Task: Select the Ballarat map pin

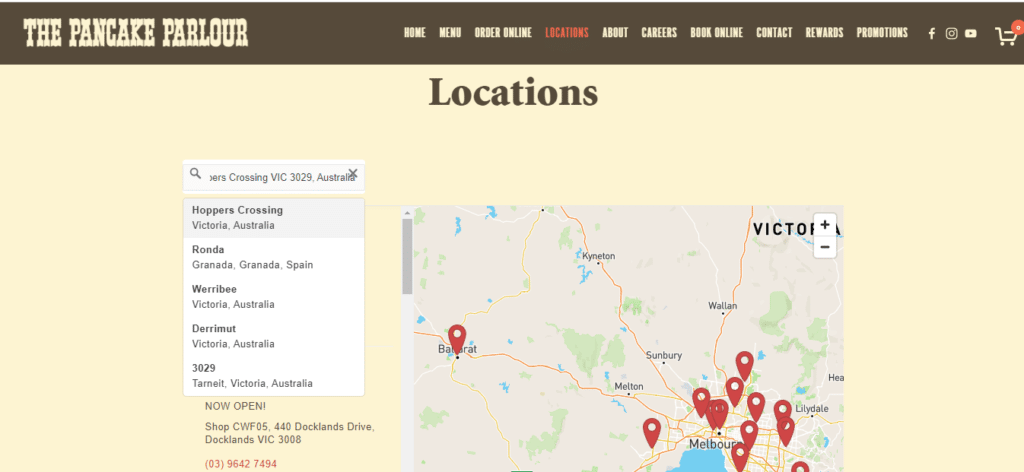Action: click(x=457, y=339)
